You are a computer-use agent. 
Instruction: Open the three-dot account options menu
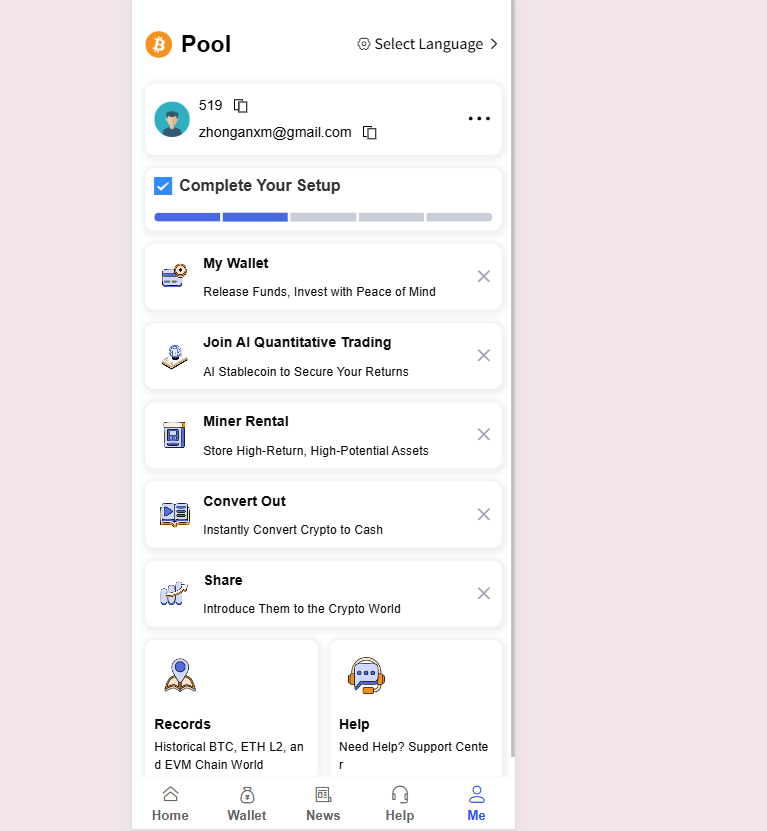(479, 119)
